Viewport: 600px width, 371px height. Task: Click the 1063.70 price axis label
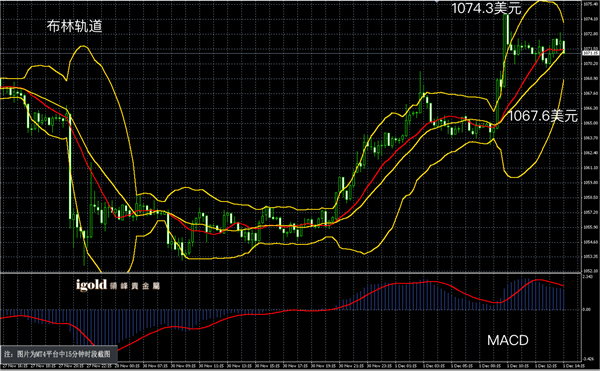[591, 138]
